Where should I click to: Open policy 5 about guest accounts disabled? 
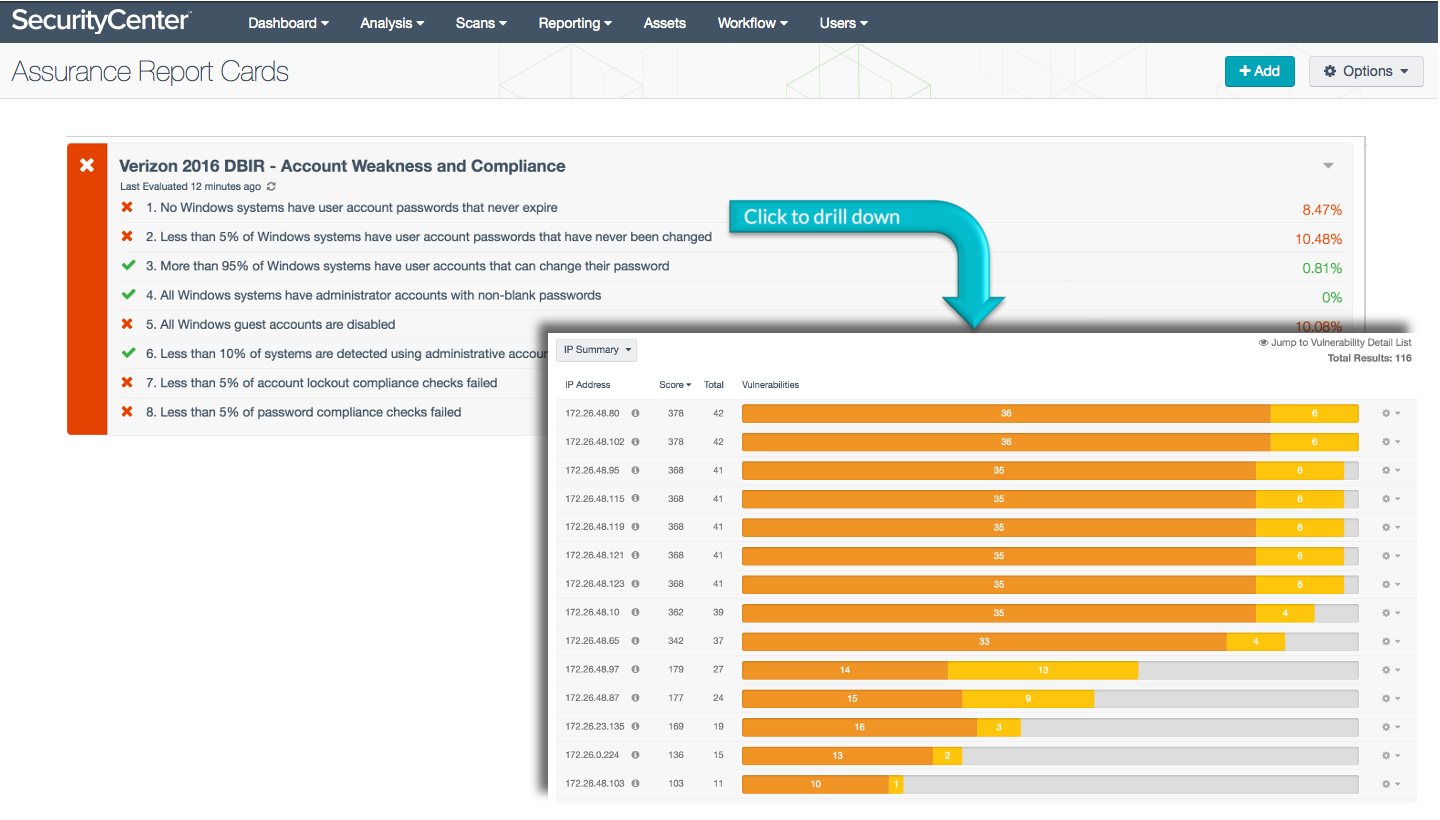pos(270,324)
